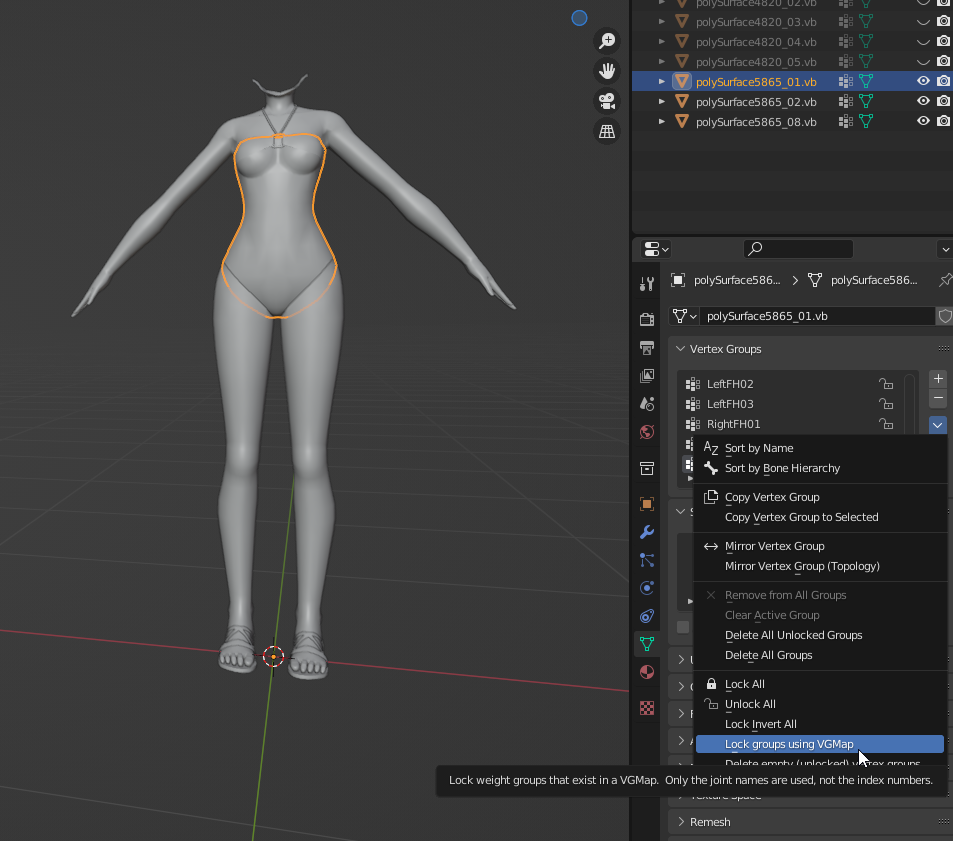Viewport: 953px width, 841px height.
Task: Remove vertex group minus button
Action: (x=938, y=399)
